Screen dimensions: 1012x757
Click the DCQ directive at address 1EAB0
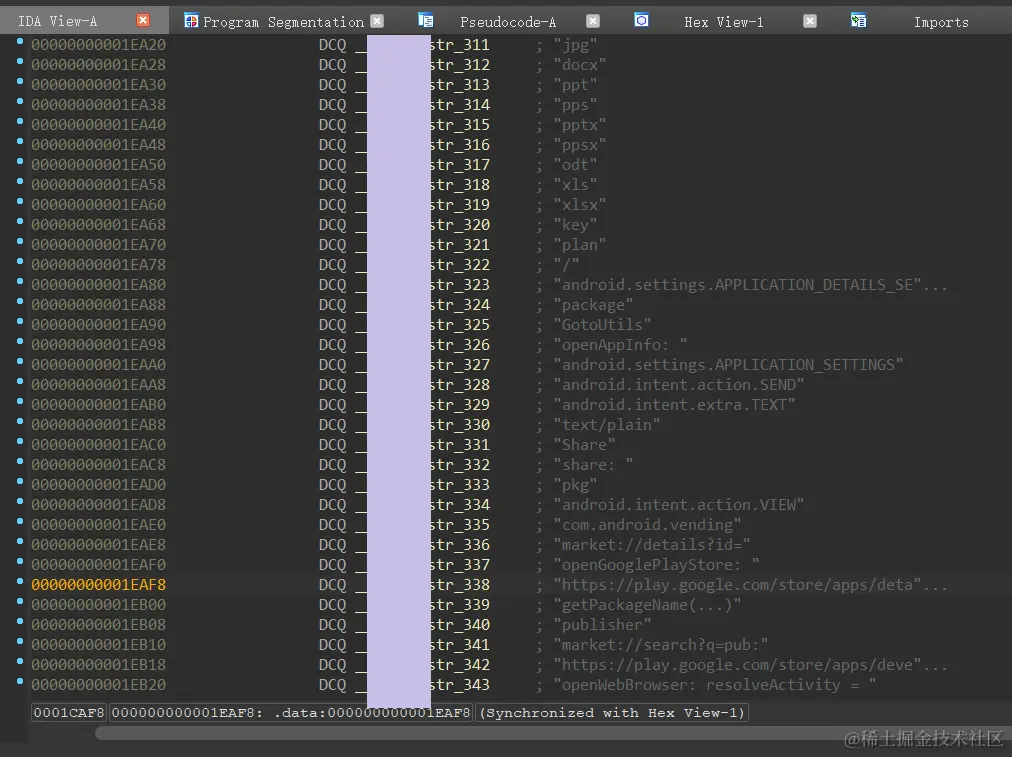[x=332, y=405]
